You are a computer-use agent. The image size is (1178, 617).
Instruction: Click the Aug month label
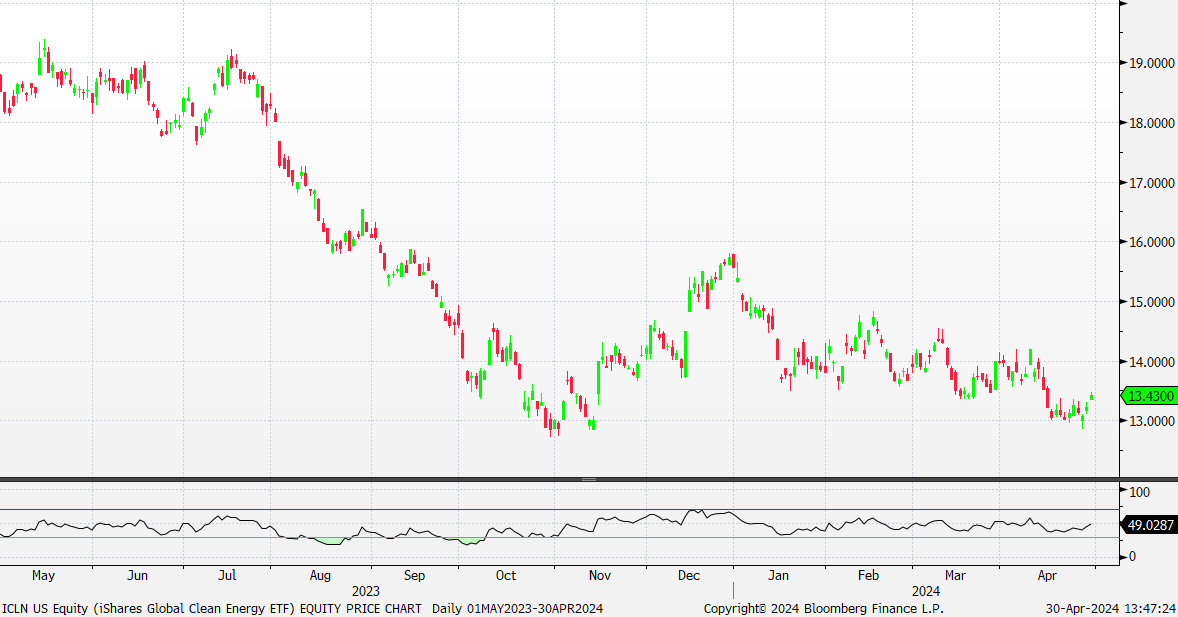click(320, 576)
